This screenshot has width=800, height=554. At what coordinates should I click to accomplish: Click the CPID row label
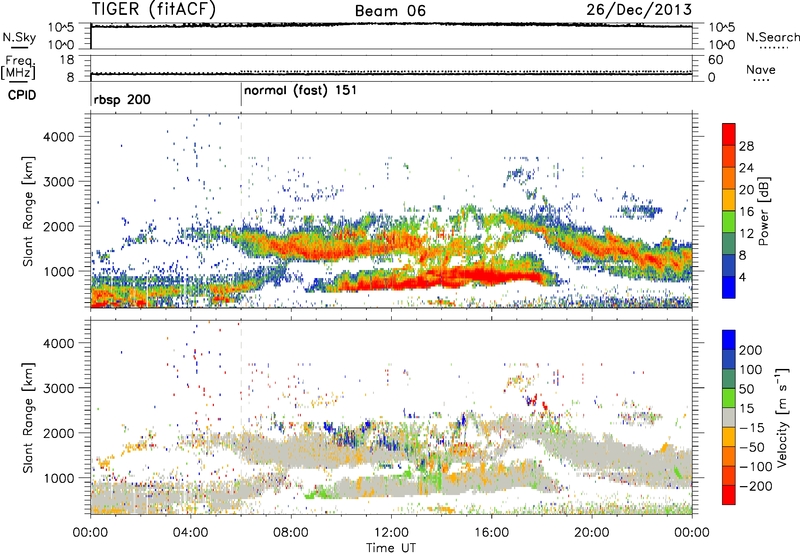pyautogui.click(x=22, y=95)
